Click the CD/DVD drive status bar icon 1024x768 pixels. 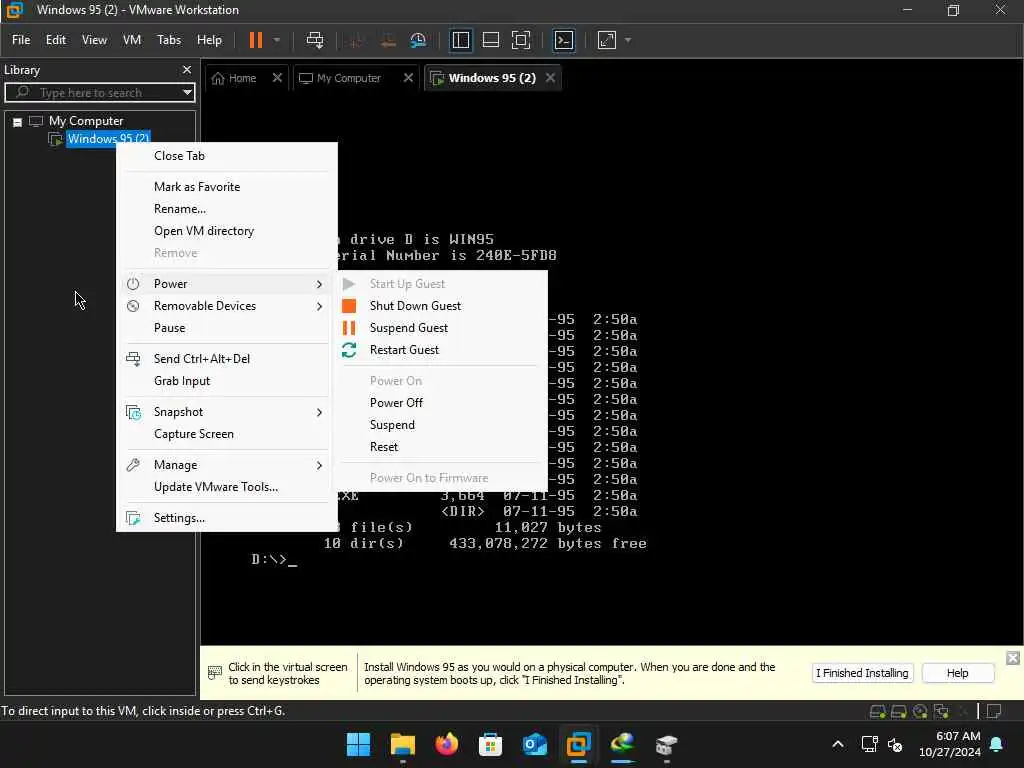pyautogui.click(x=920, y=711)
